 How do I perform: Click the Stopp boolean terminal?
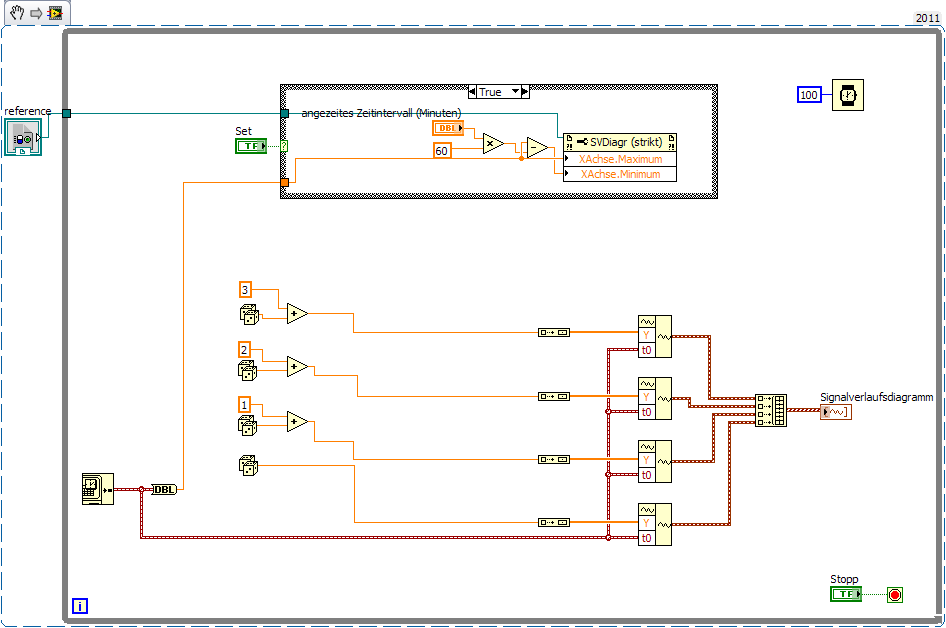(846, 594)
